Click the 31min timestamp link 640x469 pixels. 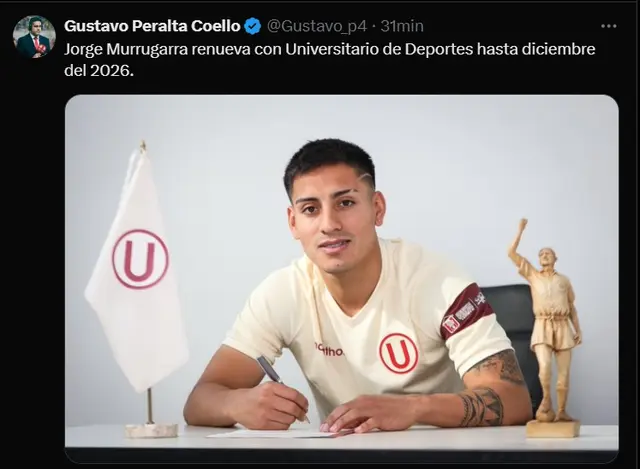(x=402, y=27)
